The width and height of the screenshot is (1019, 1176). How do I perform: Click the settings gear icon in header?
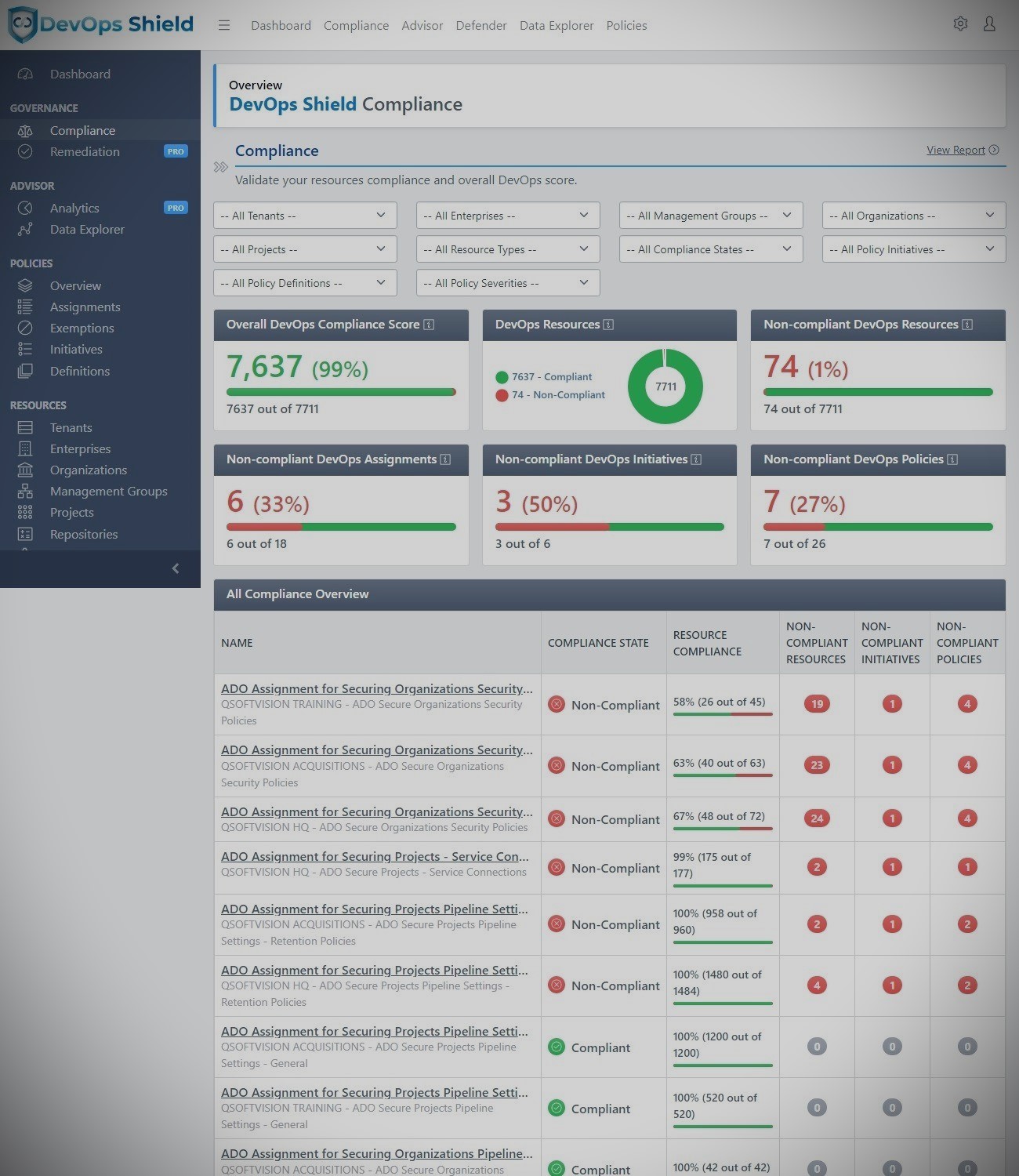(x=960, y=24)
